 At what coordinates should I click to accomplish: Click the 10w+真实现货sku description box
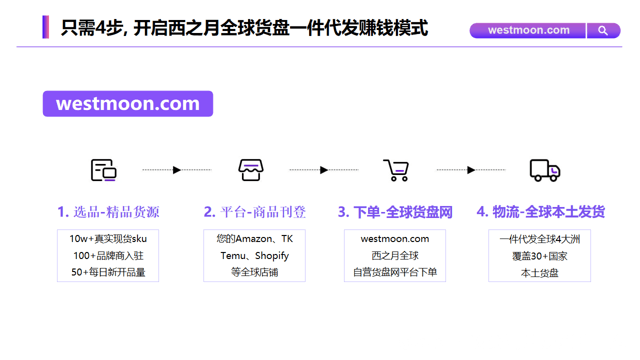(108, 256)
